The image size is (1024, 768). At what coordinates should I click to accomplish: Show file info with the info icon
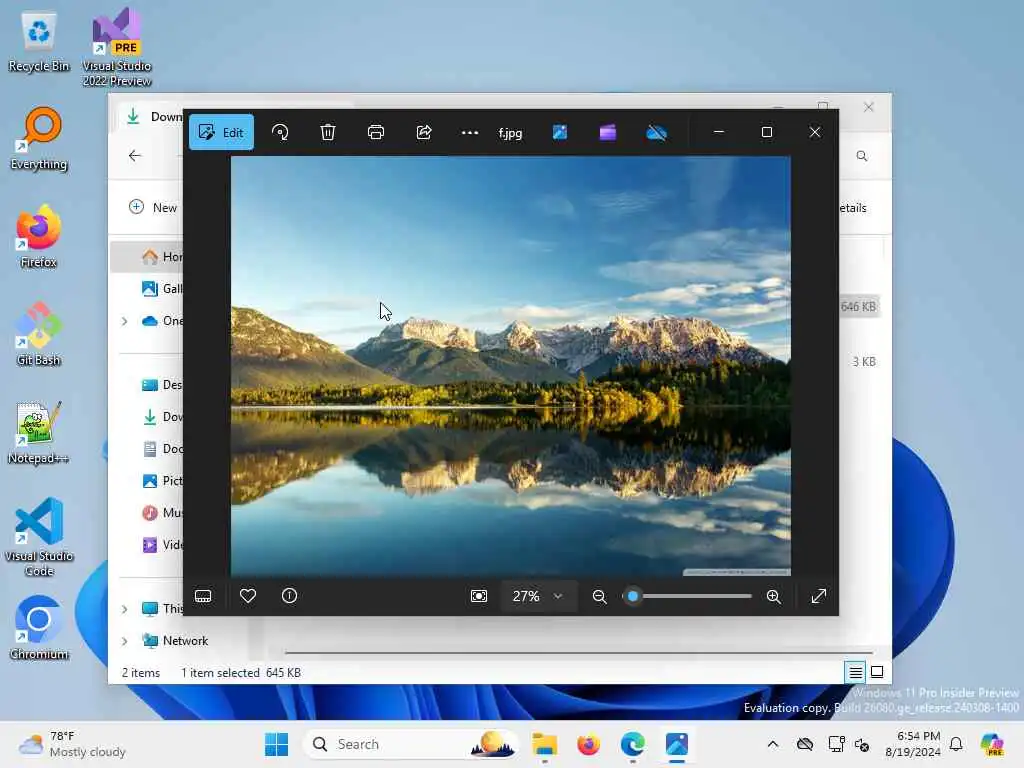(289, 596)
